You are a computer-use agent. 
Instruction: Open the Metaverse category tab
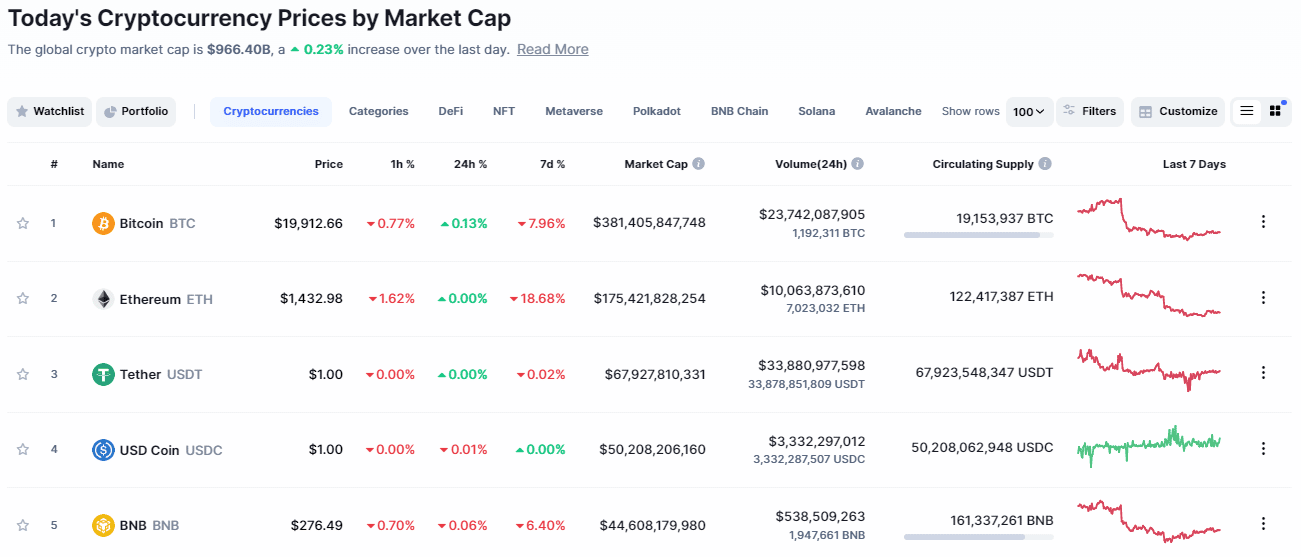[x=574, y=111]
